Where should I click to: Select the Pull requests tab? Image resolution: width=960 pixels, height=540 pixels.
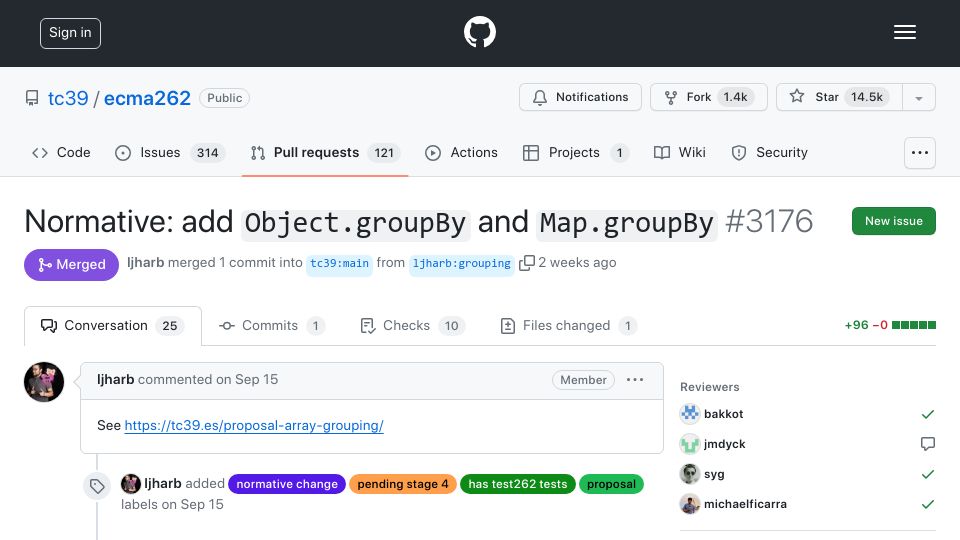325,152
